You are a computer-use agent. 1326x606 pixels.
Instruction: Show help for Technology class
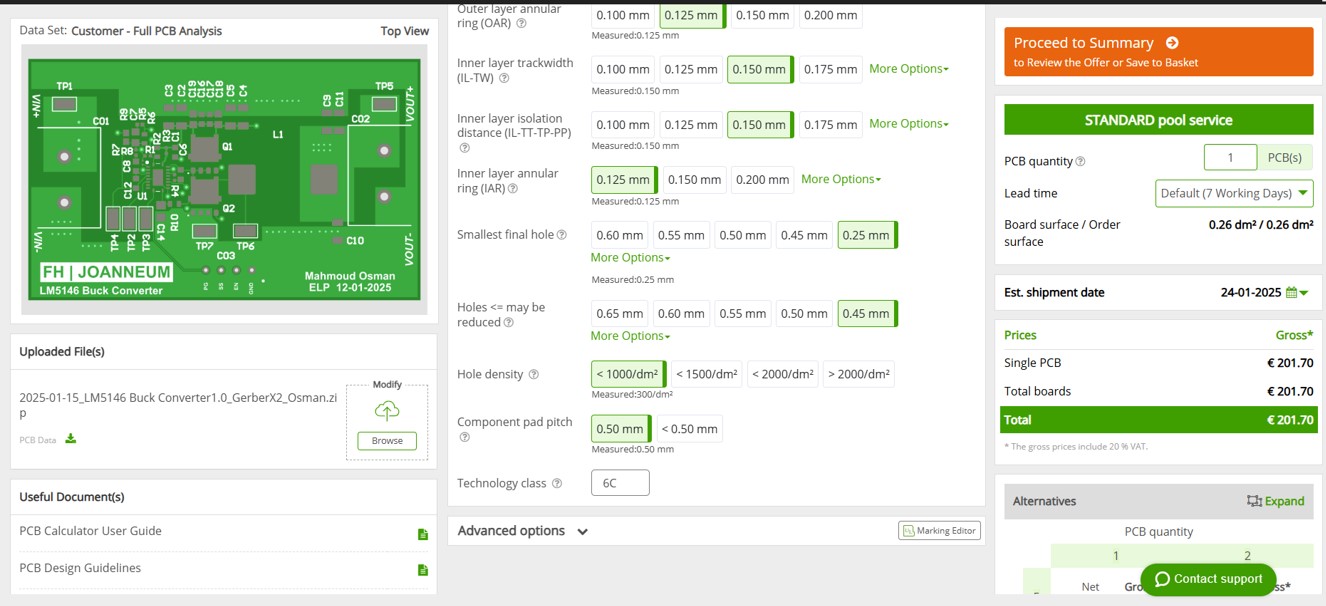point(557,484)
